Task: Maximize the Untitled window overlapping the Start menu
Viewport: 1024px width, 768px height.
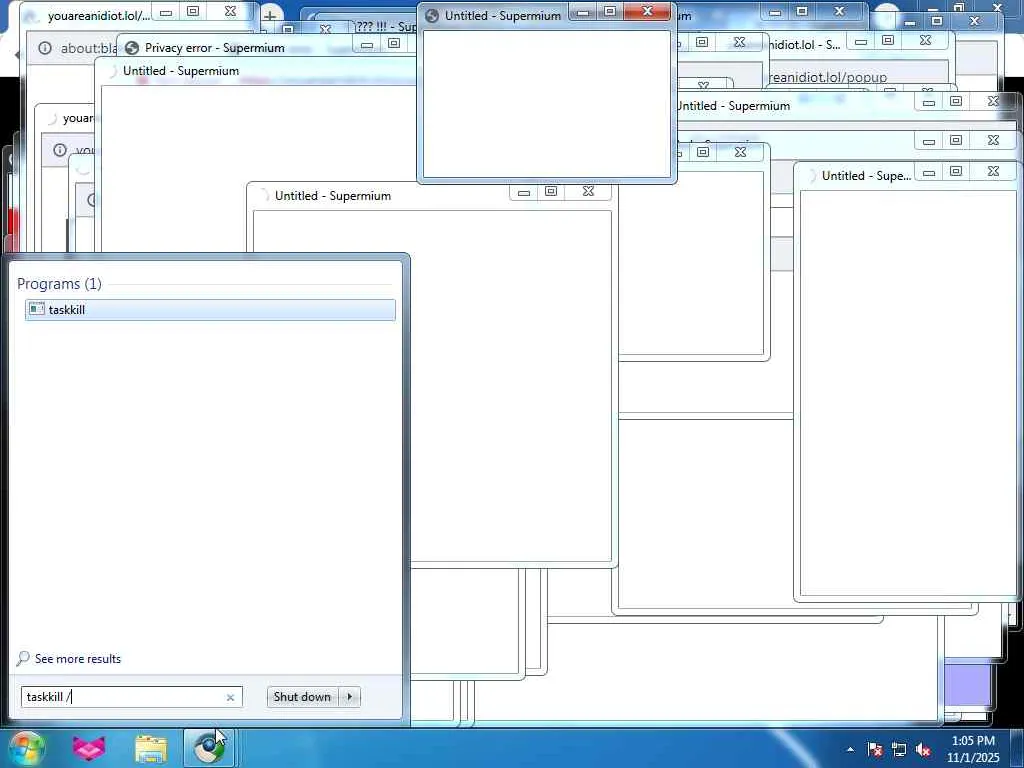Action: coord(551,191)
